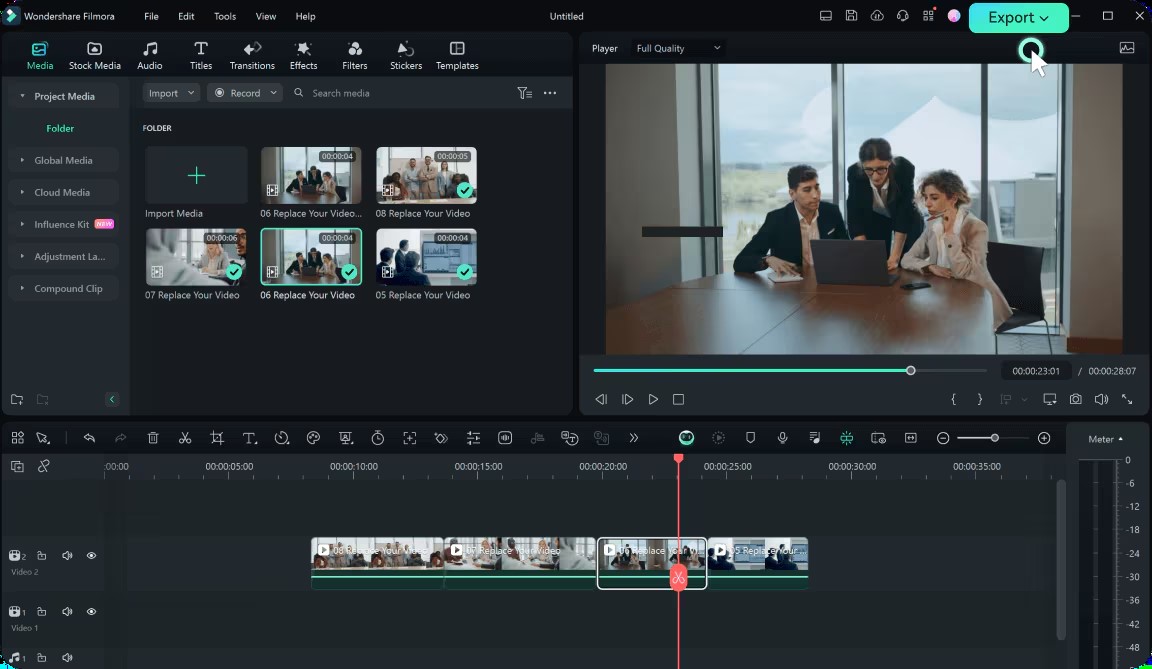The height and width of the screenshot is (669, 1152).
Task: Click the timeline zoom slider handle
Action: point(994,438)
